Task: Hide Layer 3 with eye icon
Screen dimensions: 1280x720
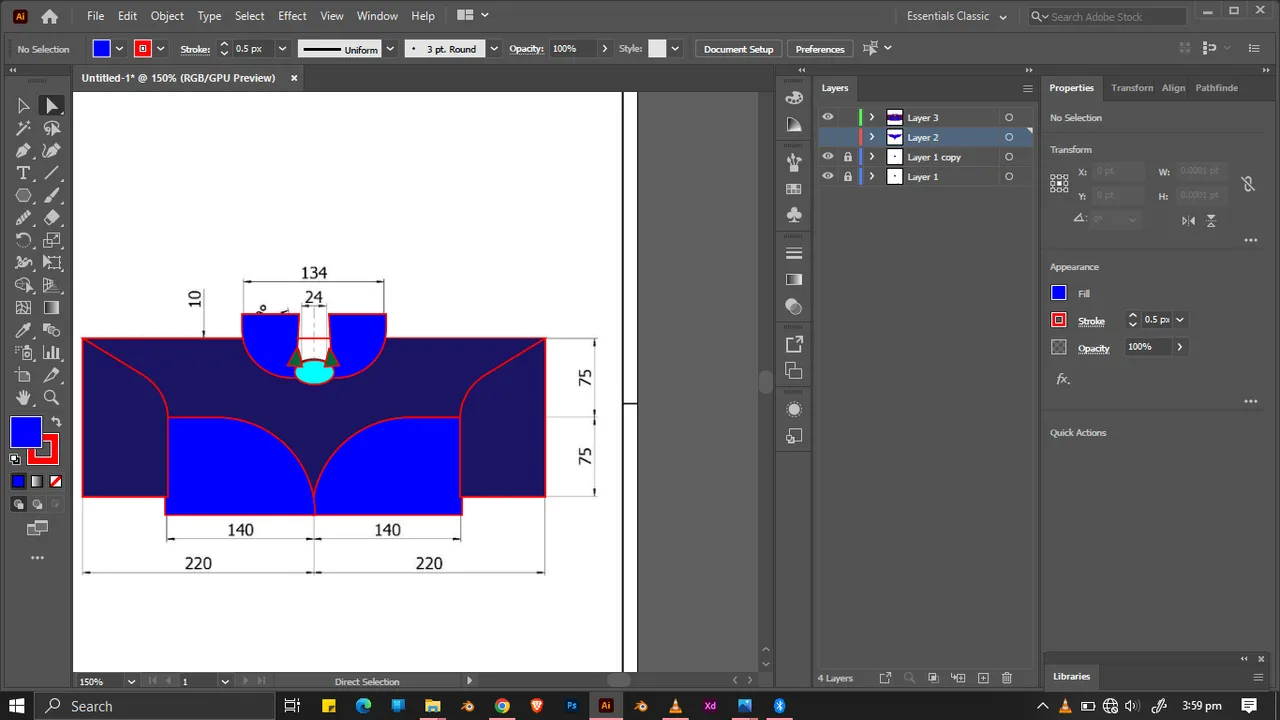Action: 827,117
